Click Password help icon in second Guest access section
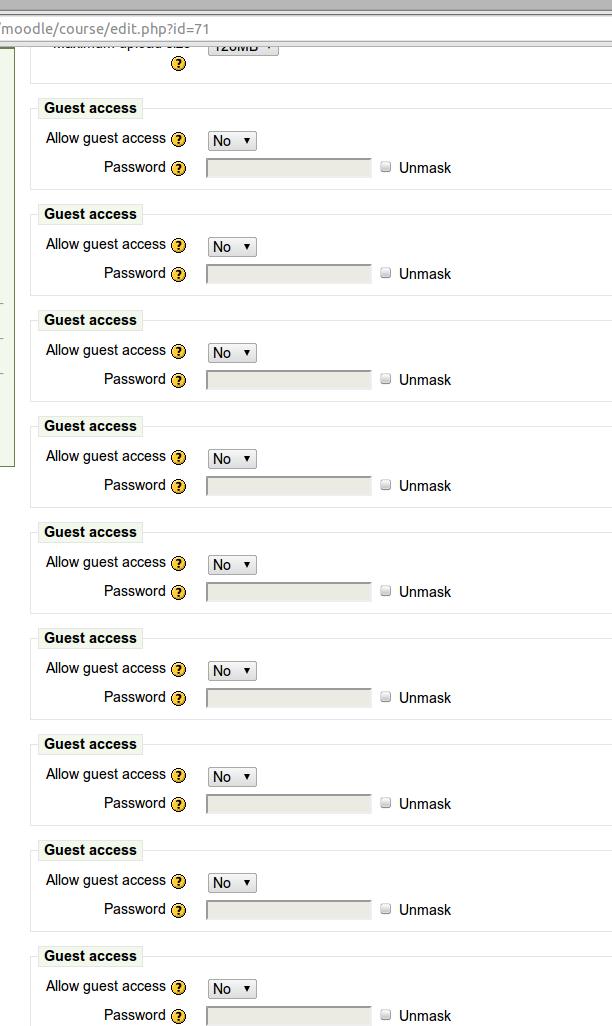 click(179, 274)
